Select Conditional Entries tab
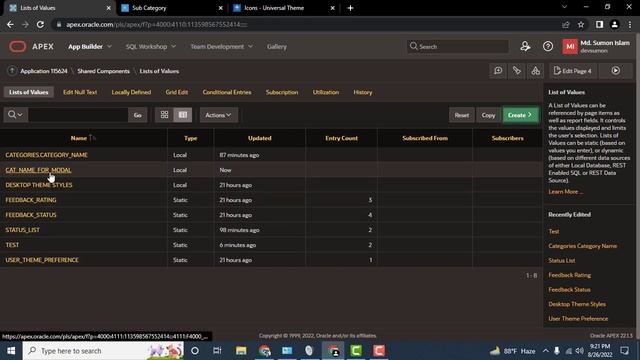 (x=227, y=92)
